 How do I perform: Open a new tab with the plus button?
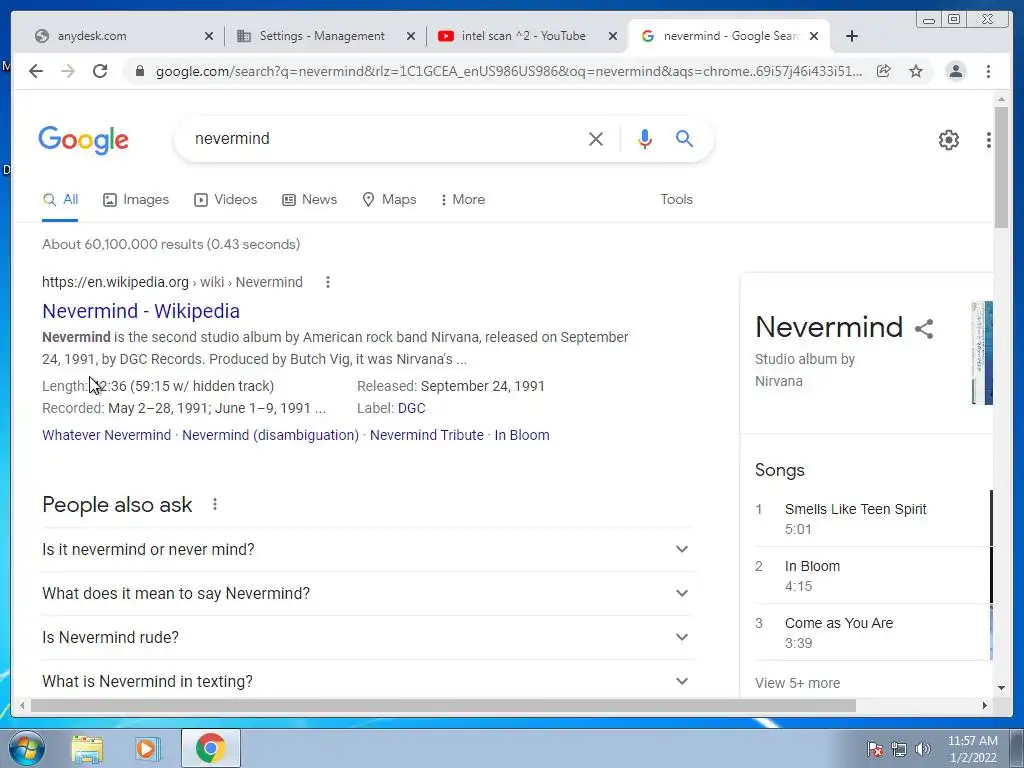click(x=852, y=36)
